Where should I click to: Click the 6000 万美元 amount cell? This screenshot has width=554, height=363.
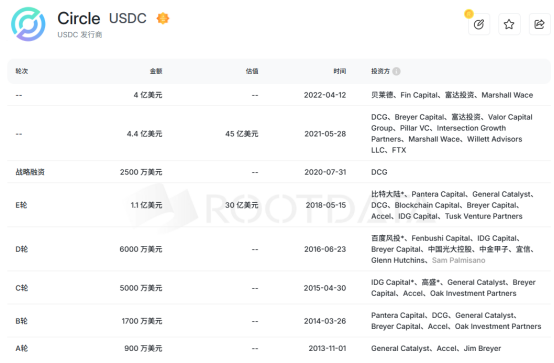141,250
